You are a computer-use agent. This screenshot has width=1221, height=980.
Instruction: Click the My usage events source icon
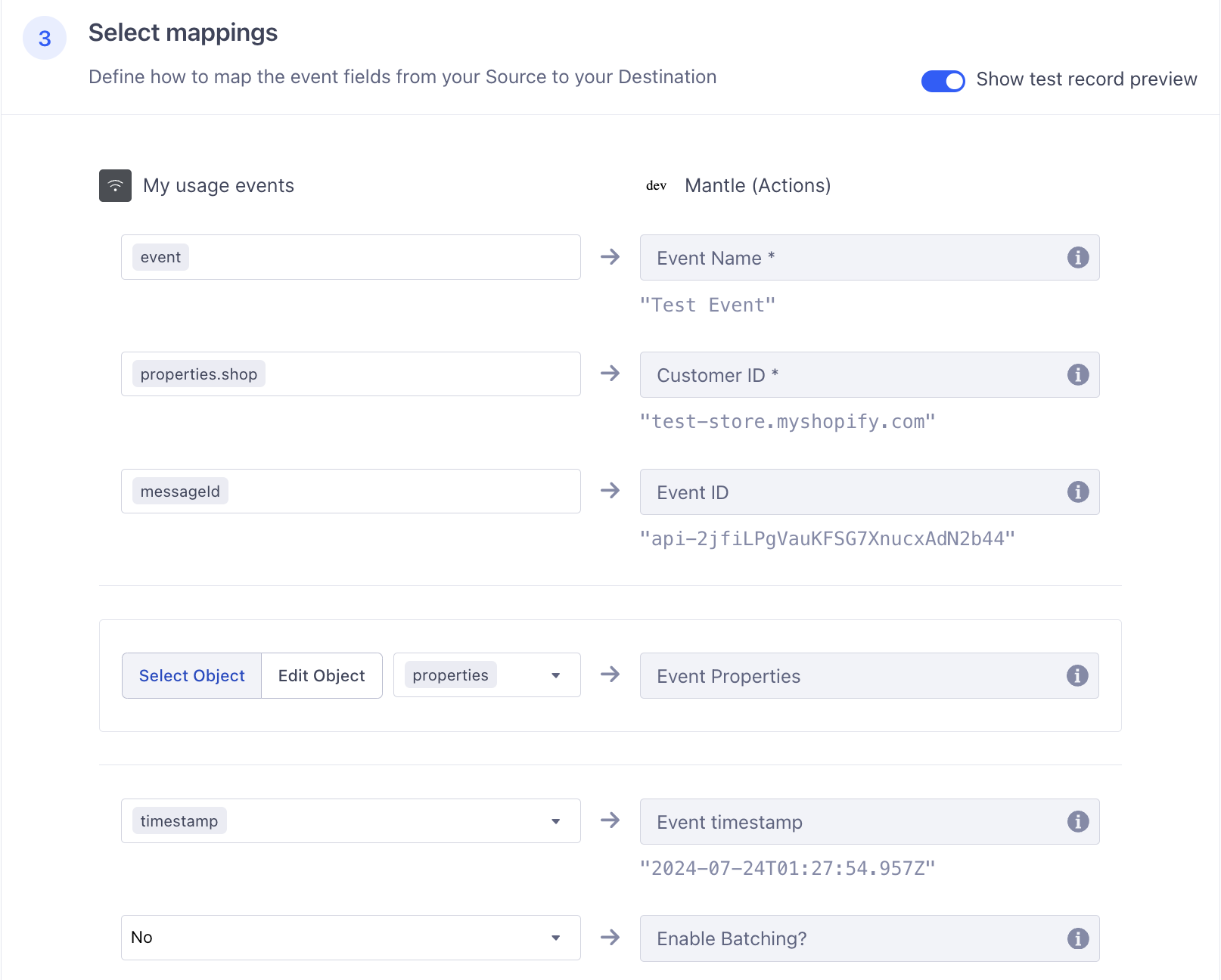[114, 185]
